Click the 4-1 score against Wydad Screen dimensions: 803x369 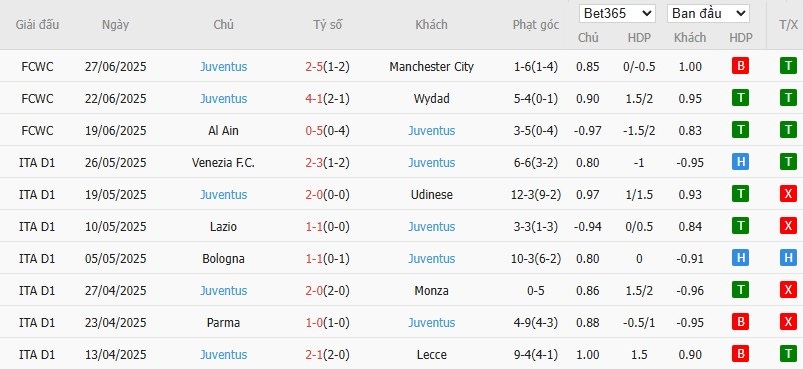(314, 98)
